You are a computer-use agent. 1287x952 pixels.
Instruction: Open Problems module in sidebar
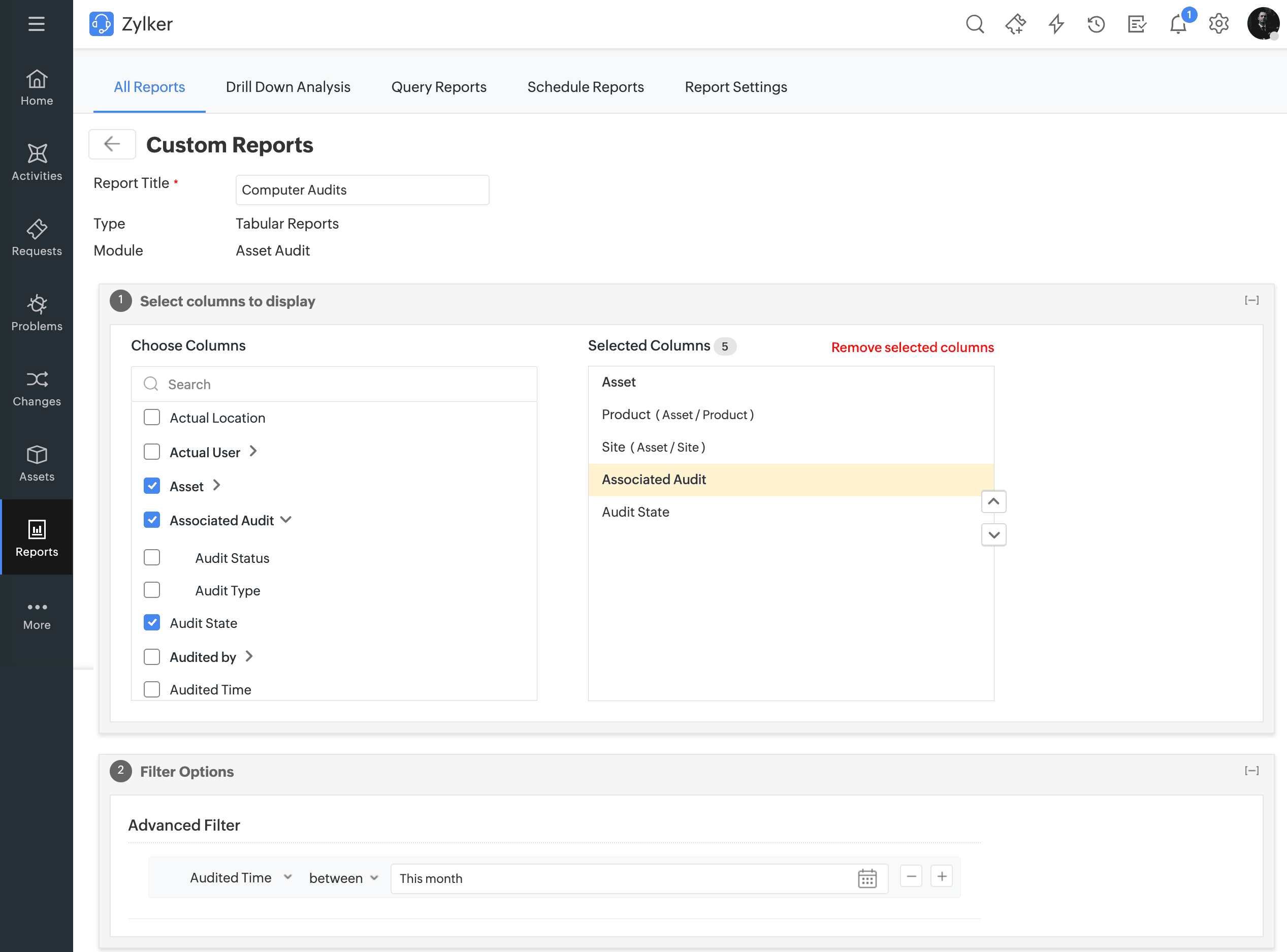[36, 313]
